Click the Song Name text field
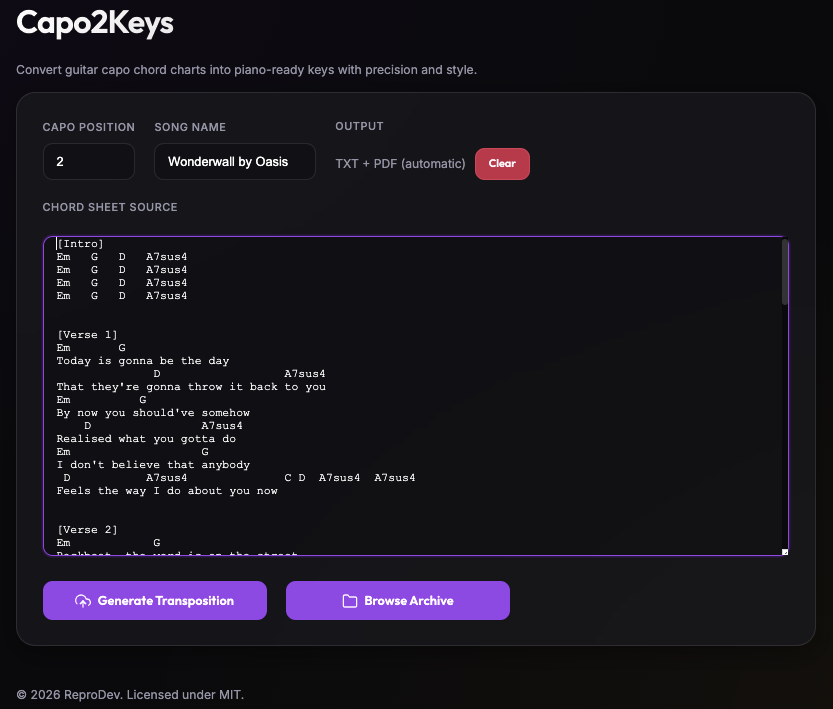 (x=234, y=161)
